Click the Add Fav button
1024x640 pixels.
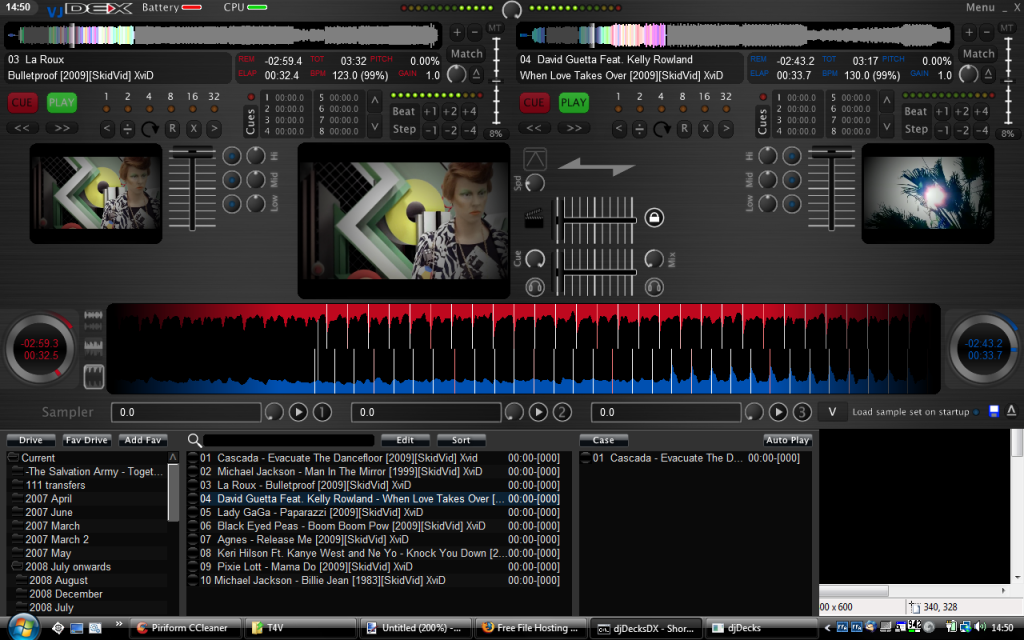[x=143, y=440]
